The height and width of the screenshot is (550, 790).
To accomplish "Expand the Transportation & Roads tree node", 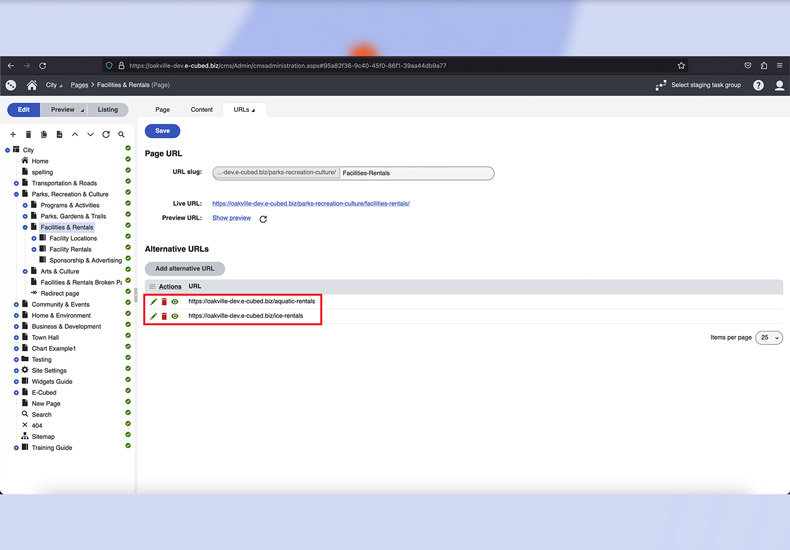I will tap(16, 183).
